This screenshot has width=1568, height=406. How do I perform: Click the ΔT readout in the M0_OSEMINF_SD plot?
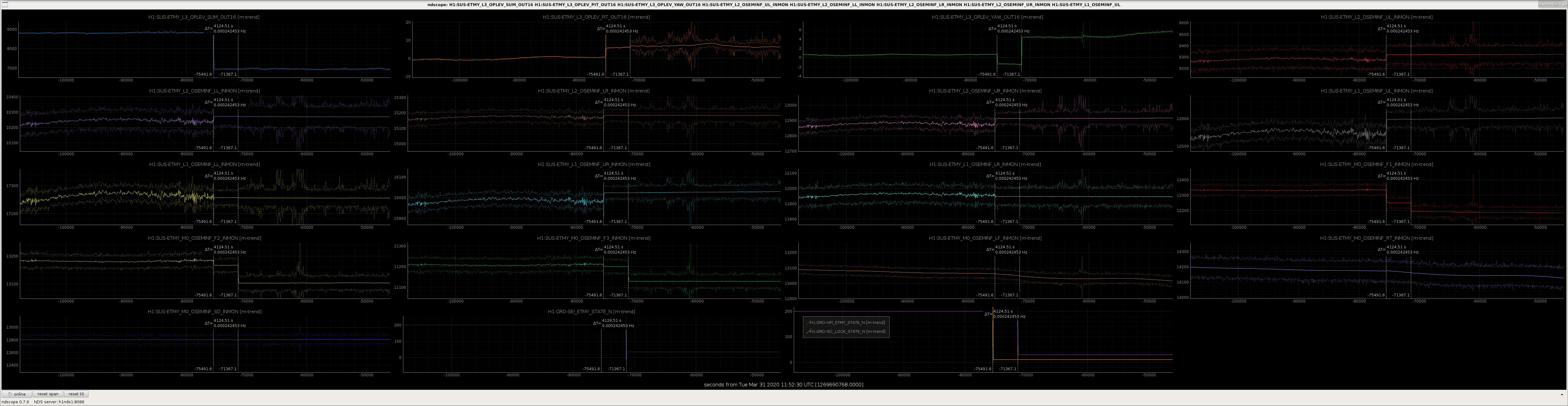pyautogui.click(x=226, y=323)
